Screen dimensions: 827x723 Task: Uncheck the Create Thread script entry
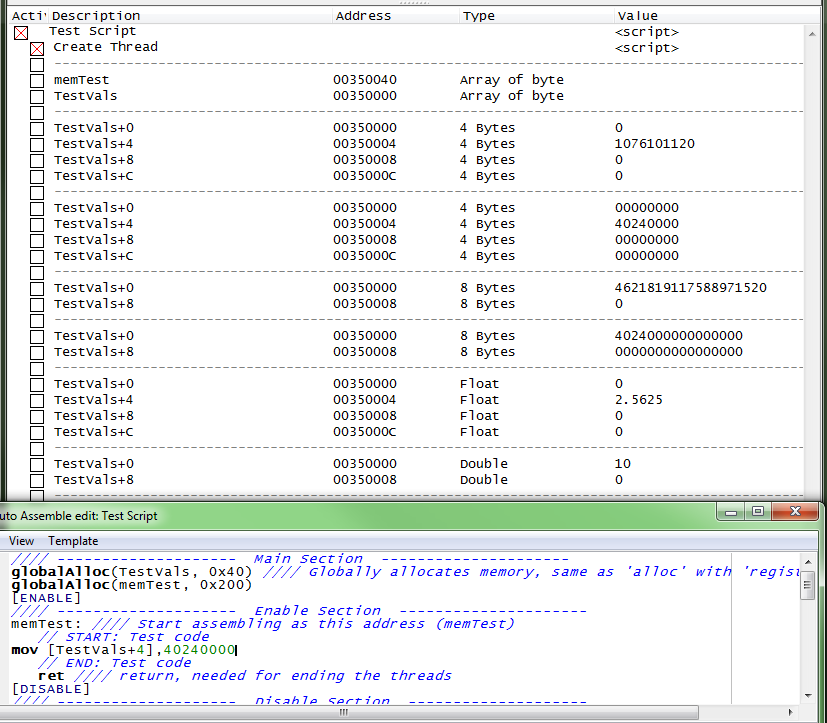37,49
